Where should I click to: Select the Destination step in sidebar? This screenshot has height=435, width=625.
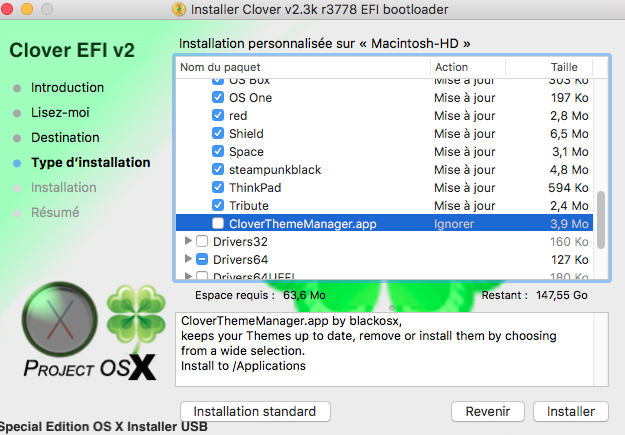(65, 138)
